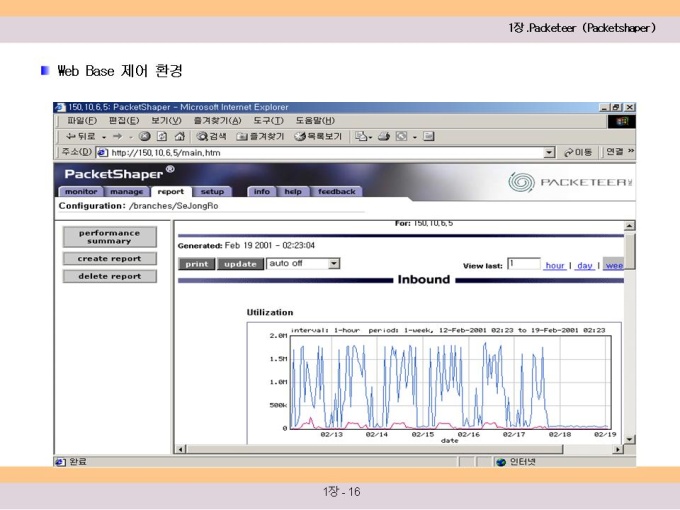
Task: Click the address bar URL field
Action: 321,153
